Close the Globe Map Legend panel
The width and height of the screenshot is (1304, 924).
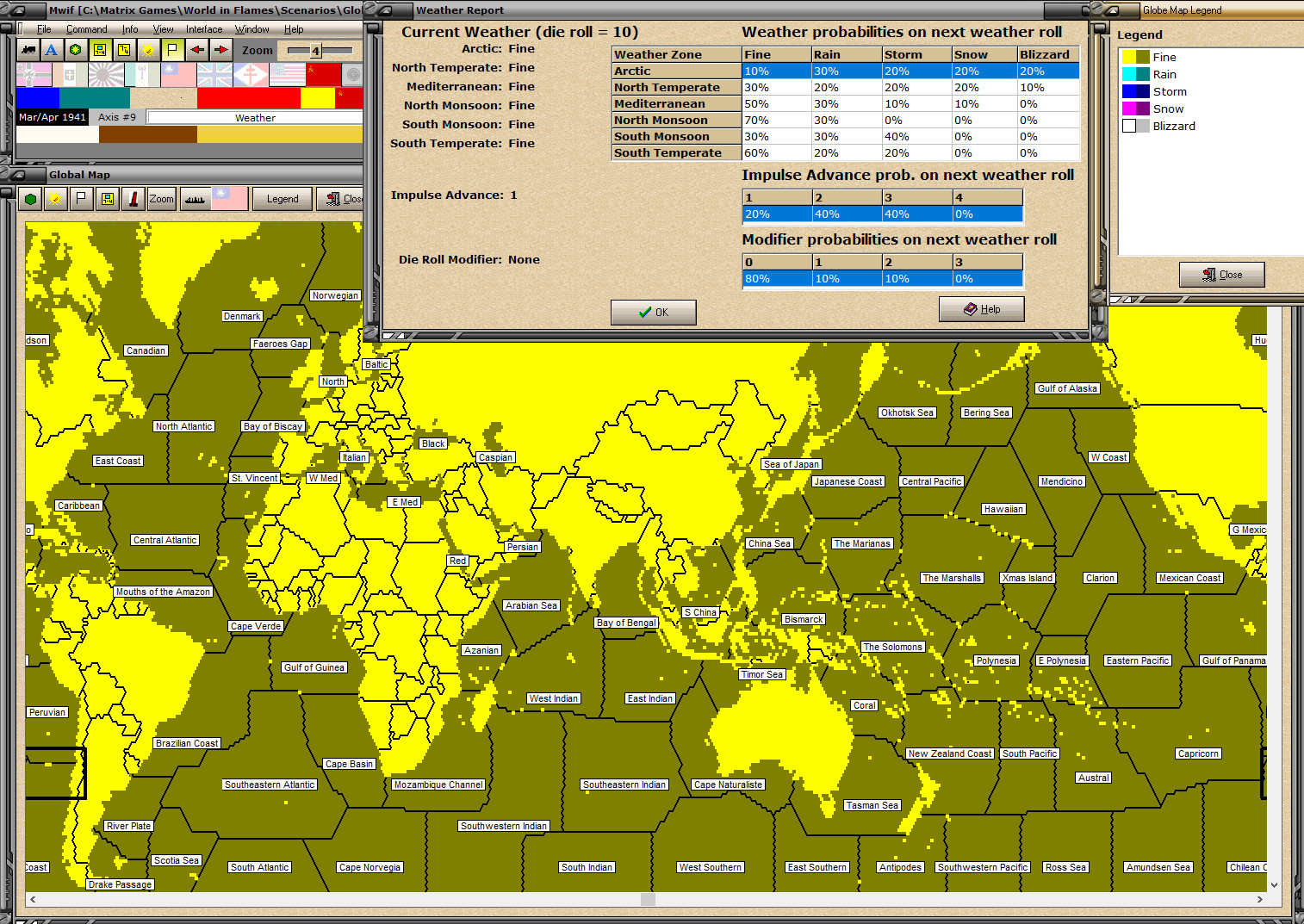click(1221, 275)
